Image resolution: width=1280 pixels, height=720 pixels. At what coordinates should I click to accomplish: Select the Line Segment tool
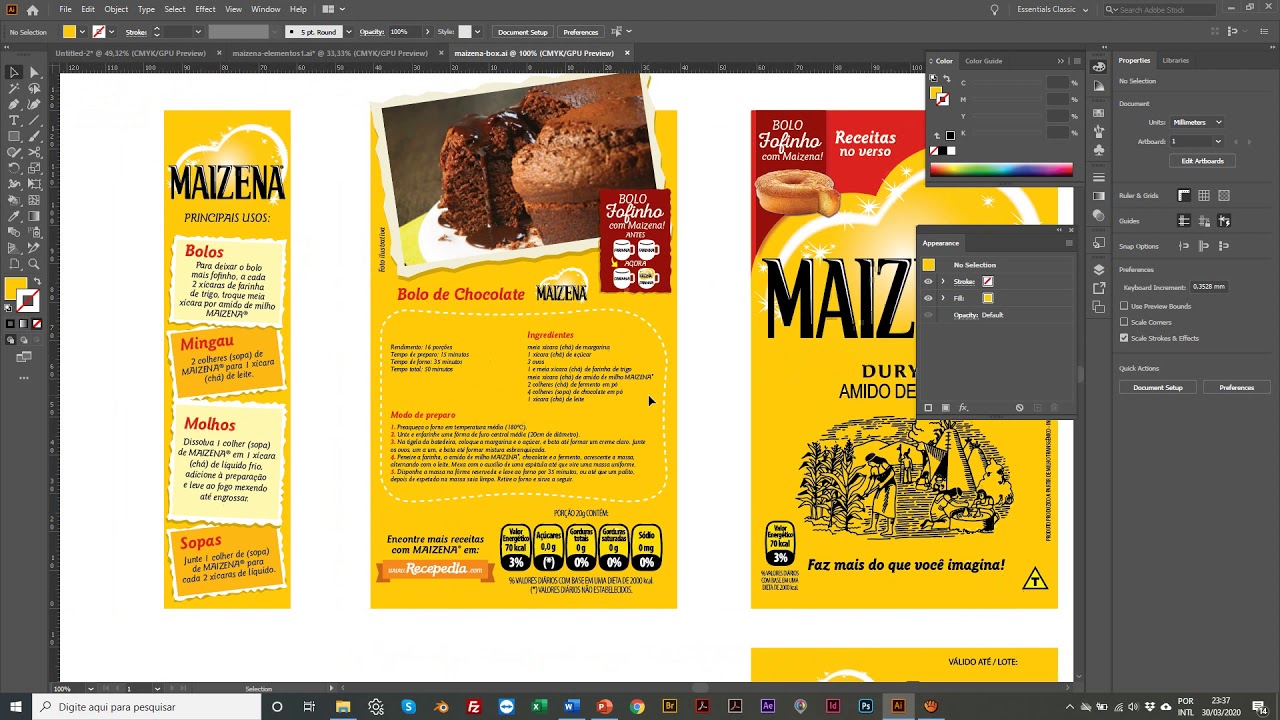[x=34, y=120]
